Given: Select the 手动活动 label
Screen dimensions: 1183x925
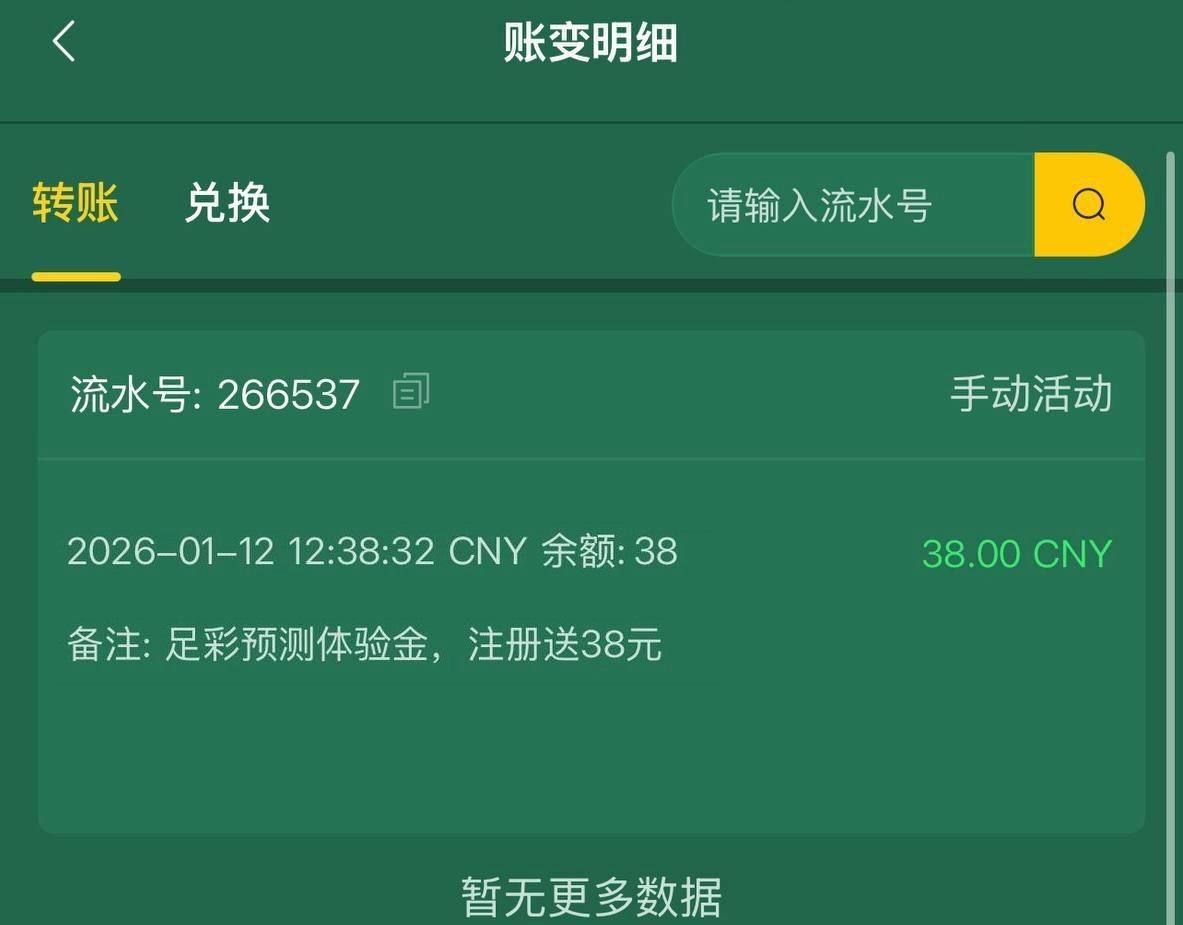Looking at the screenshot, I should pyautogui.click(x=1031, y=394).
